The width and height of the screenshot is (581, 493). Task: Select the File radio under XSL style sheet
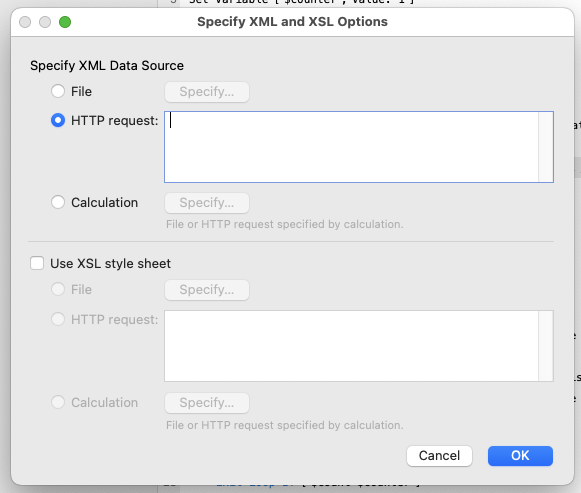58,289
